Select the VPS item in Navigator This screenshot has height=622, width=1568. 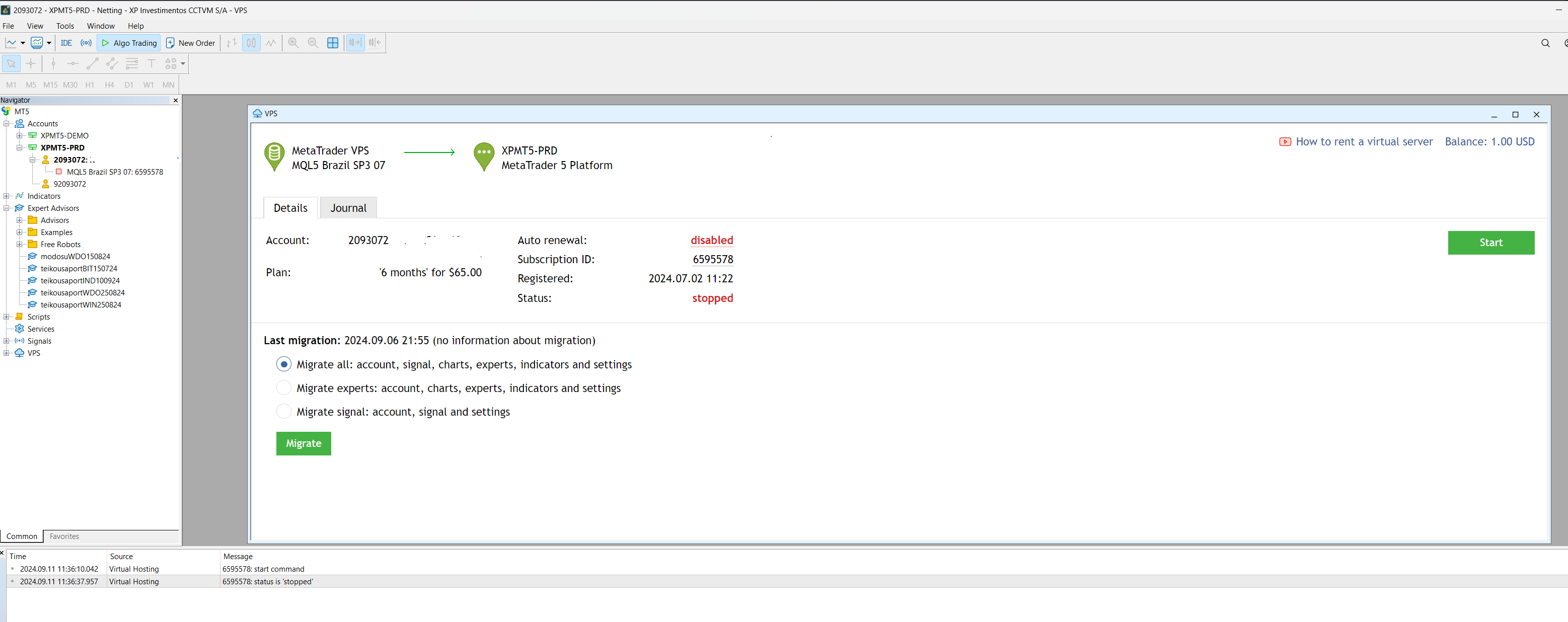[34, 353]
